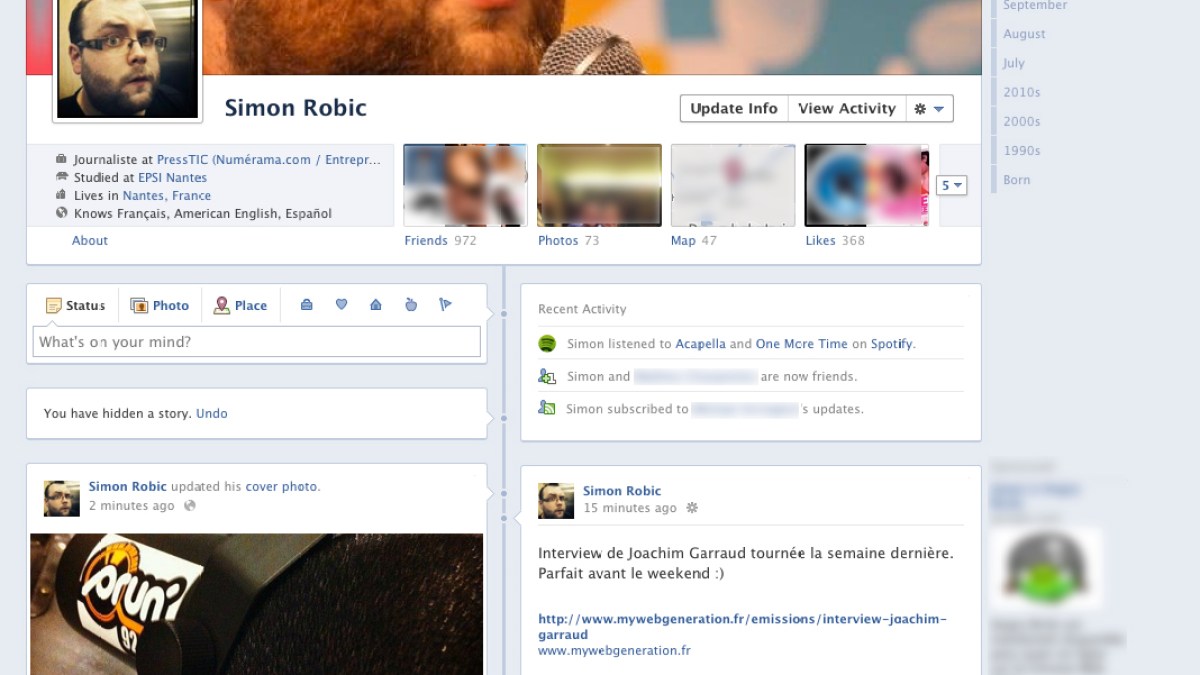Switch to the Place composer tab
Image resolution: width=1200 pixels, height=675 pixels.
[x=241, y=306]
